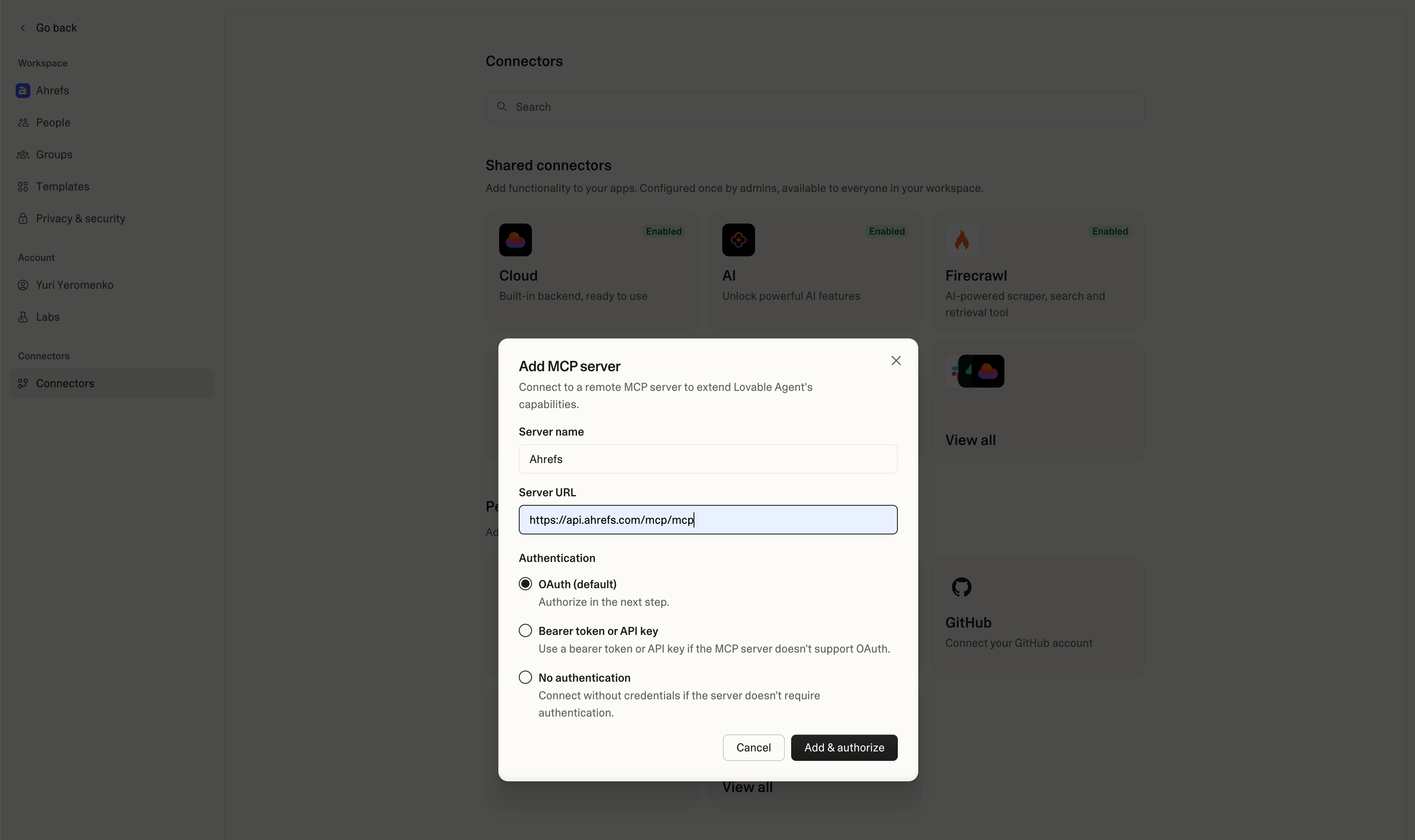Click the Go back arrow icon
This screenshot has height=840, width=1415.
[23, 28]
